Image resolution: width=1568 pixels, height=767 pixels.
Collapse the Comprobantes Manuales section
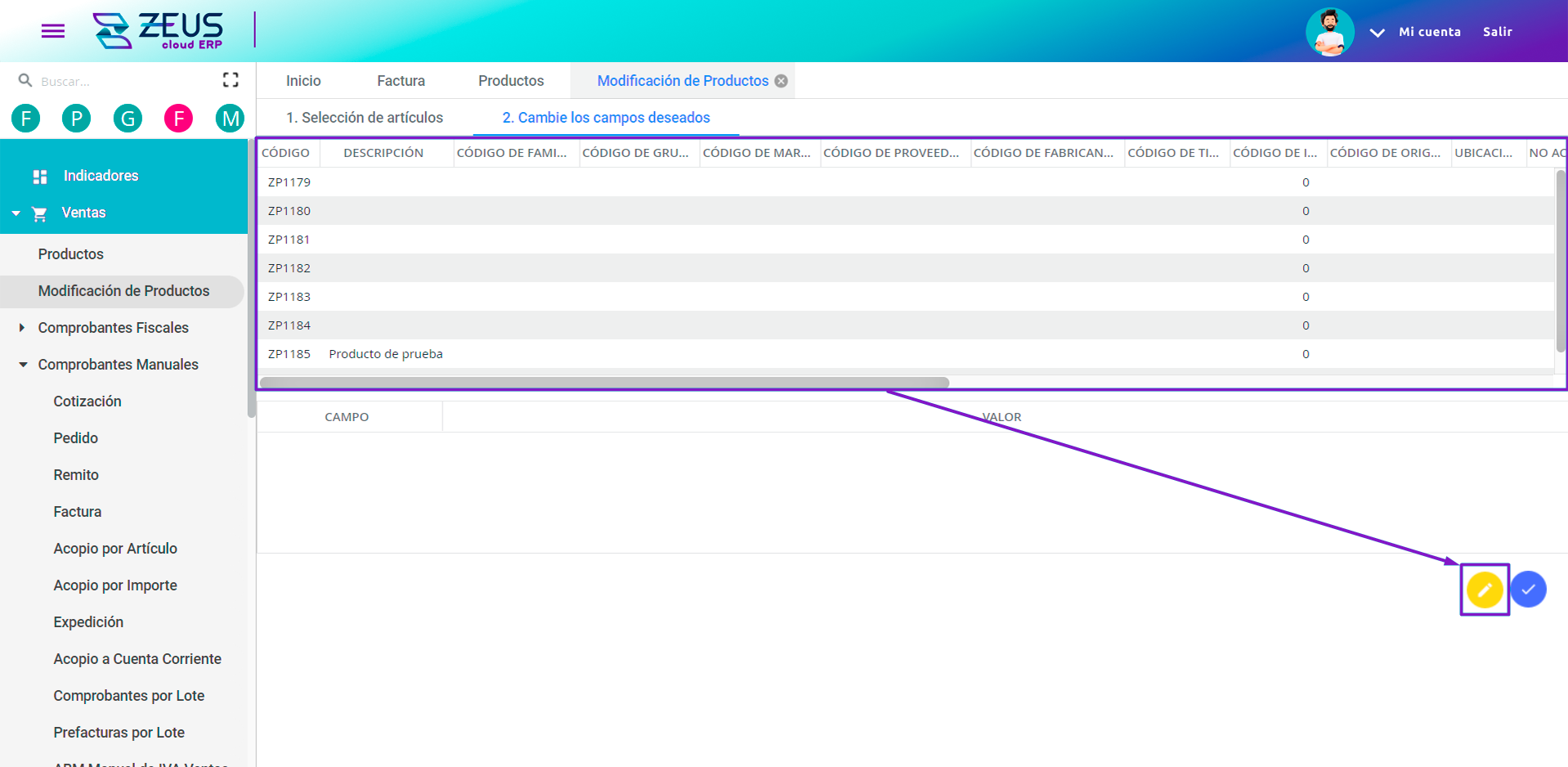[23, 365]
